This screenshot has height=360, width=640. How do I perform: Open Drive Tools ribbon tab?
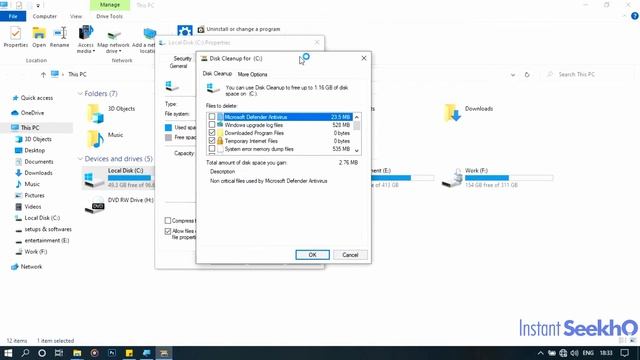pyautogui.click(x=109, y=16)
